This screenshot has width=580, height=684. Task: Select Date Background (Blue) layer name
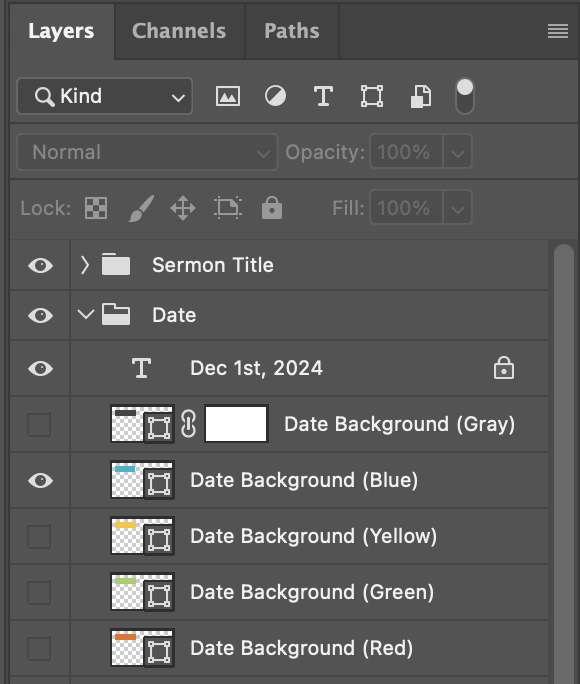[304, 480]
